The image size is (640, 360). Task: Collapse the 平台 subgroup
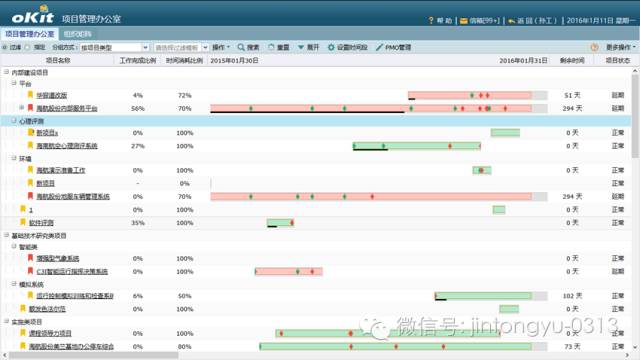[x=14, y=83]
